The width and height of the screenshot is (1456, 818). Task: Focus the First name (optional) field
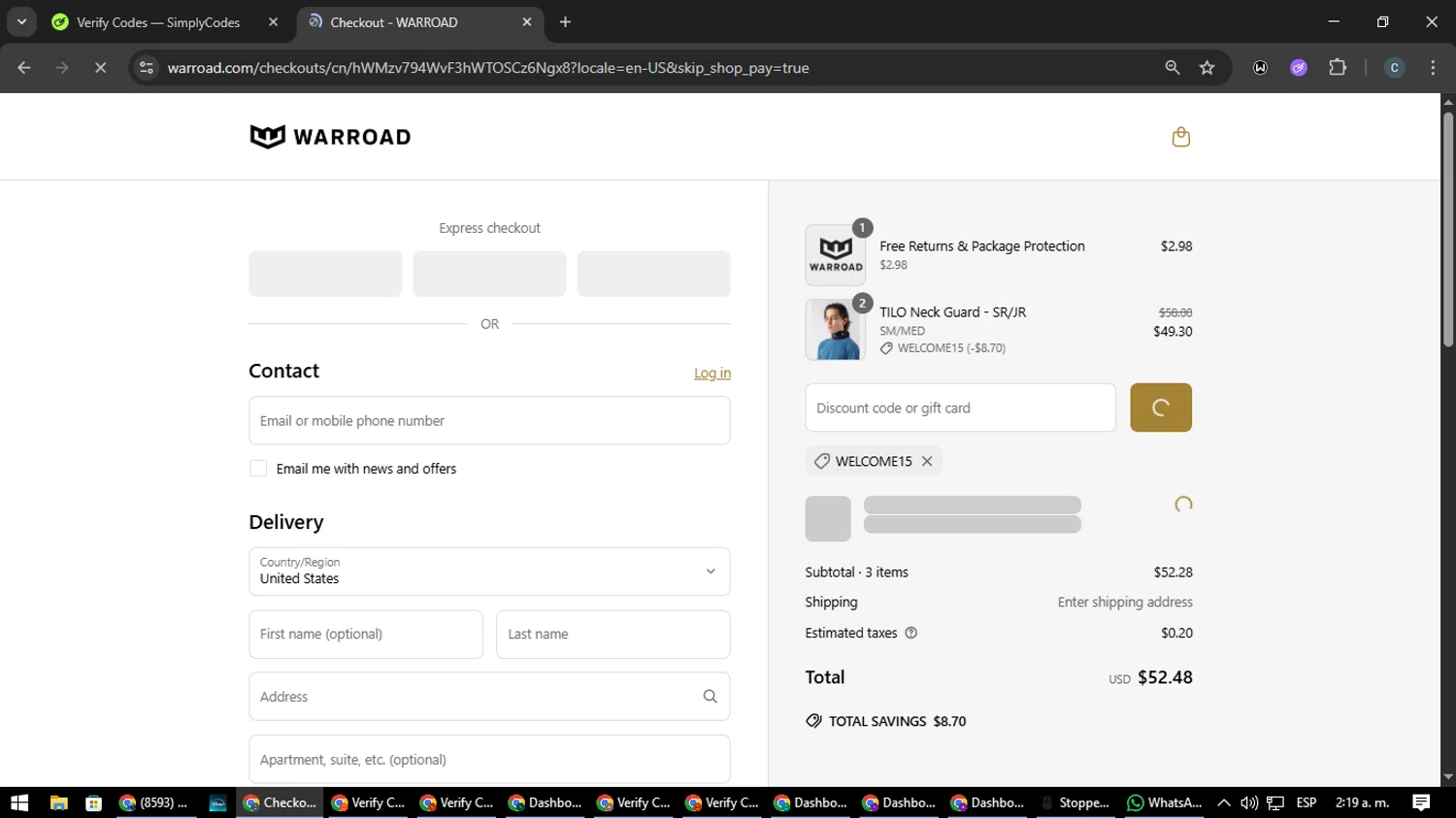pos(366,635)
